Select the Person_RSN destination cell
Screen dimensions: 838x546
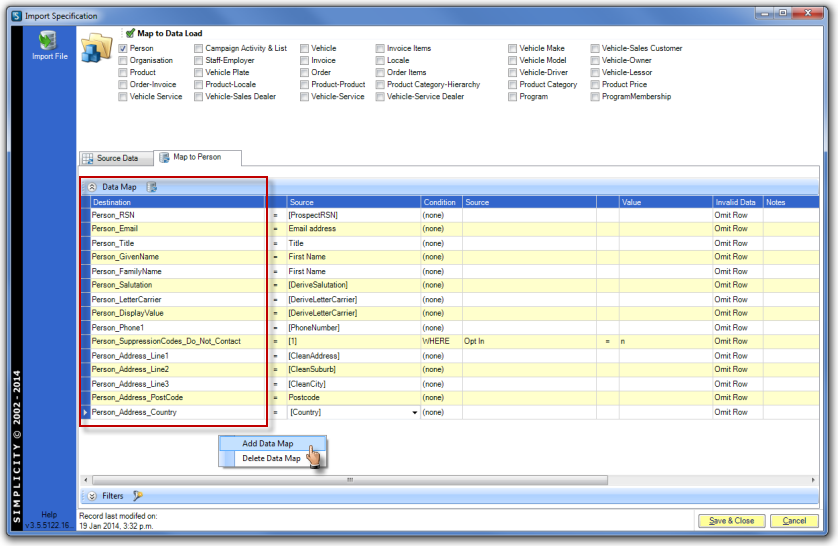177,215
